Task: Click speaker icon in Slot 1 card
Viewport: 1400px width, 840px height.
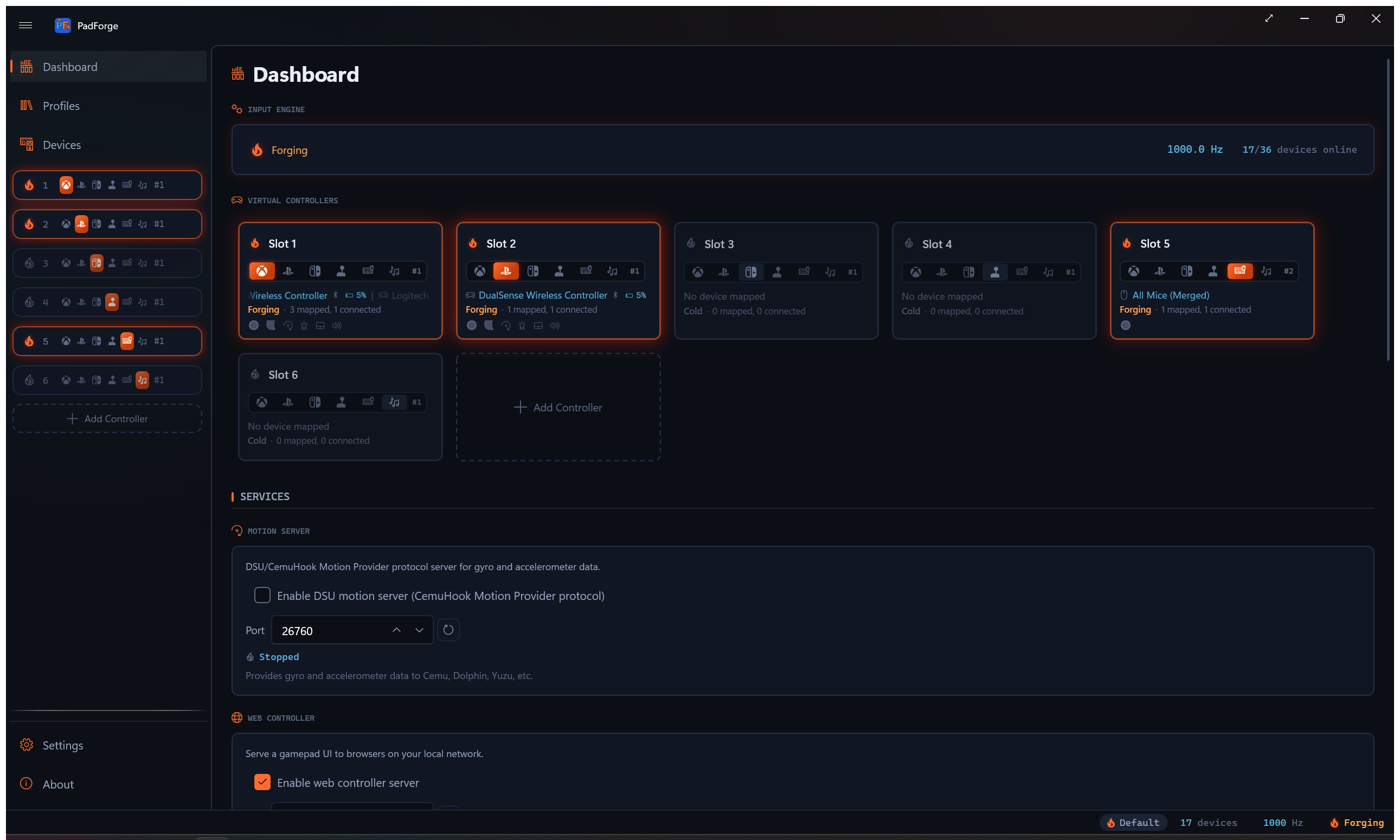Action: coord(337,326)
